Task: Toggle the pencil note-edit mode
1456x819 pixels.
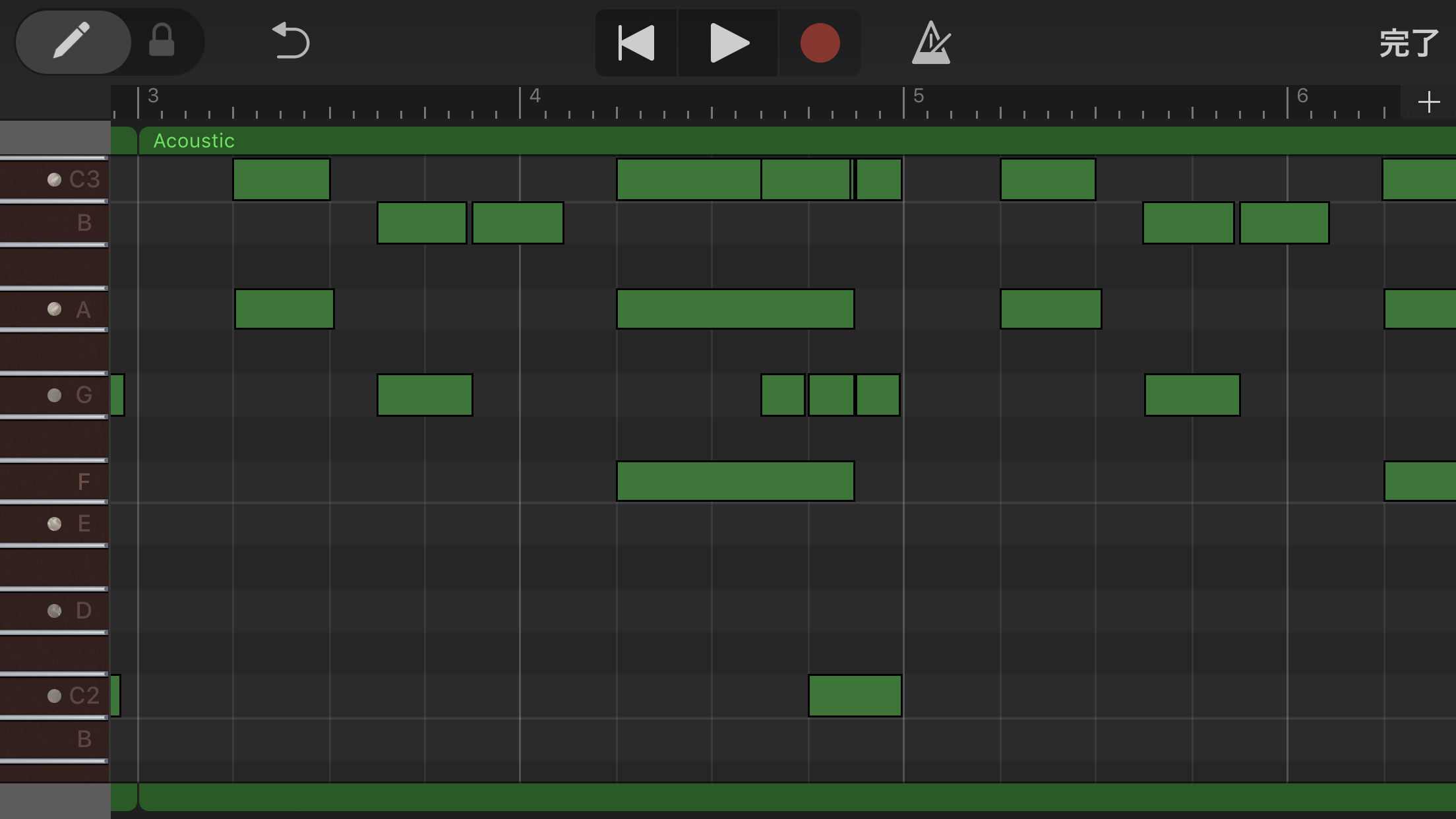Action: tap(73, 42)
